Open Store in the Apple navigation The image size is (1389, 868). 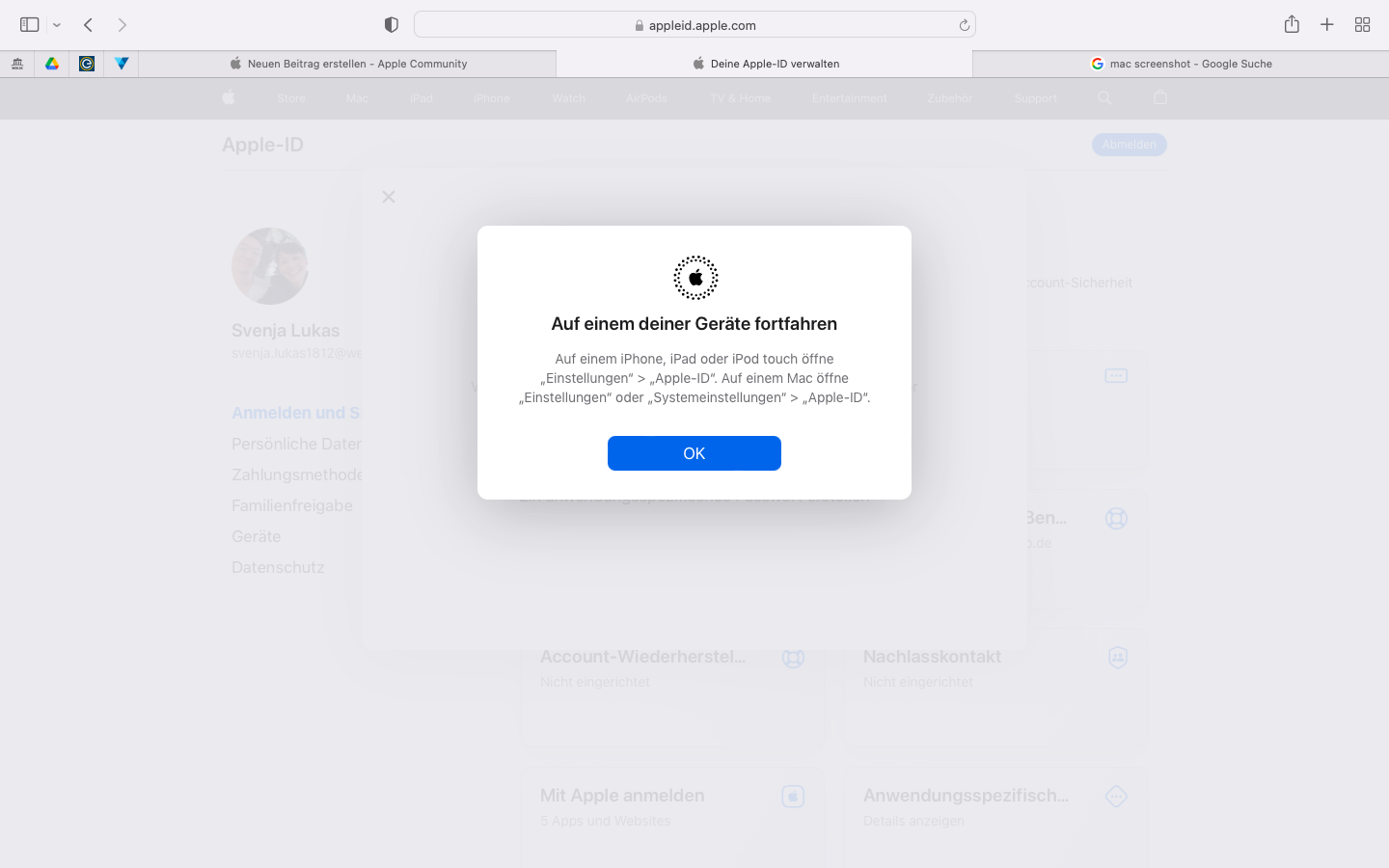coord(291,98)
